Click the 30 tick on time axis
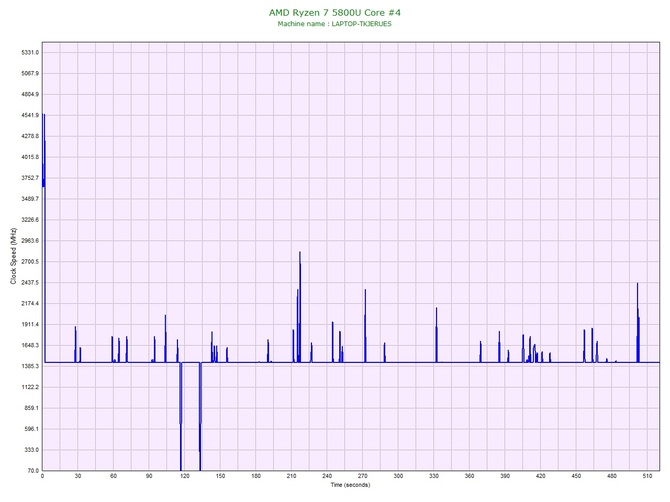The width and height of the screenshot is (670, 502). [78, 476]
